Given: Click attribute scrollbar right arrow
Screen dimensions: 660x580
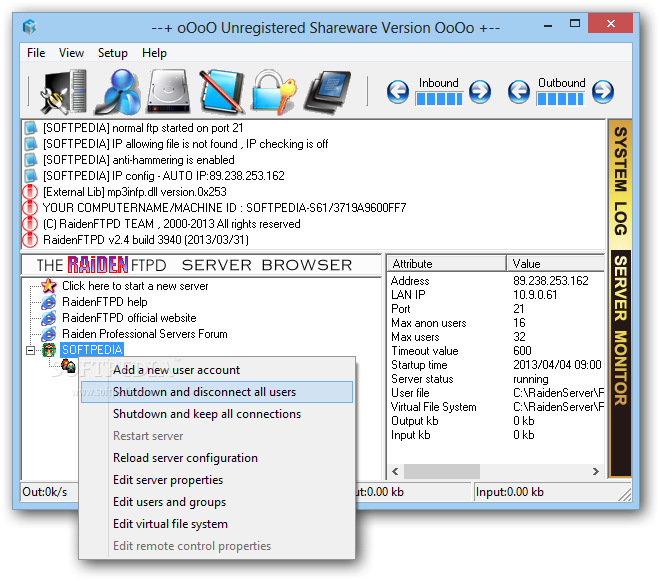Looking at the screenshot, I should (596, 471).
